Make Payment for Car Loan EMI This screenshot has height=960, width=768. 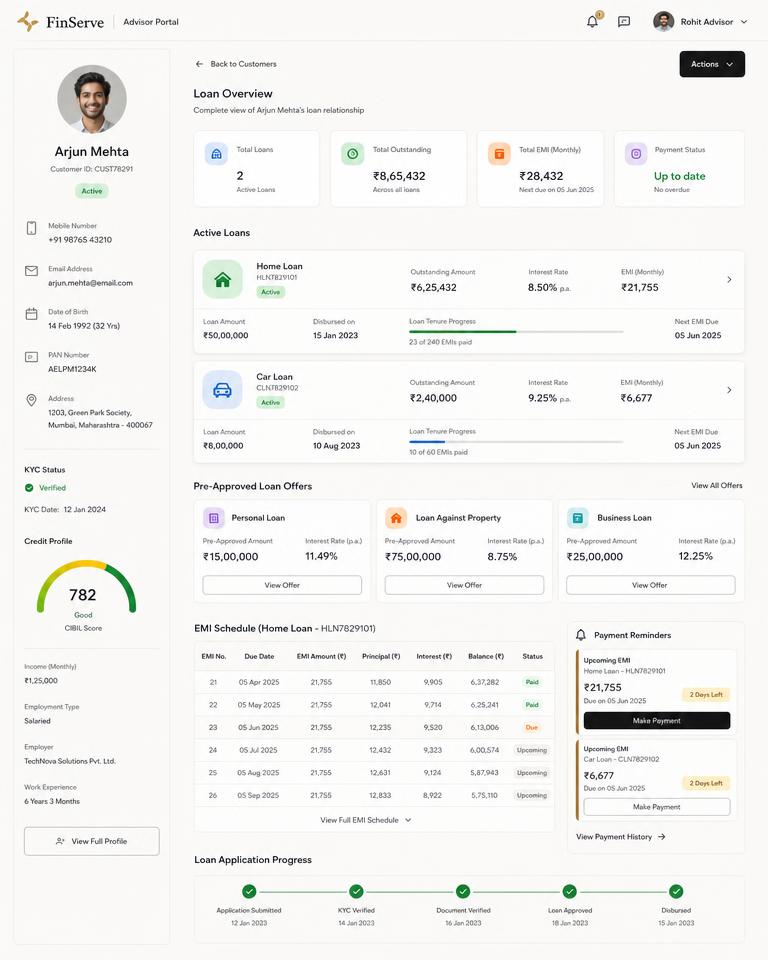click(657, 807)
